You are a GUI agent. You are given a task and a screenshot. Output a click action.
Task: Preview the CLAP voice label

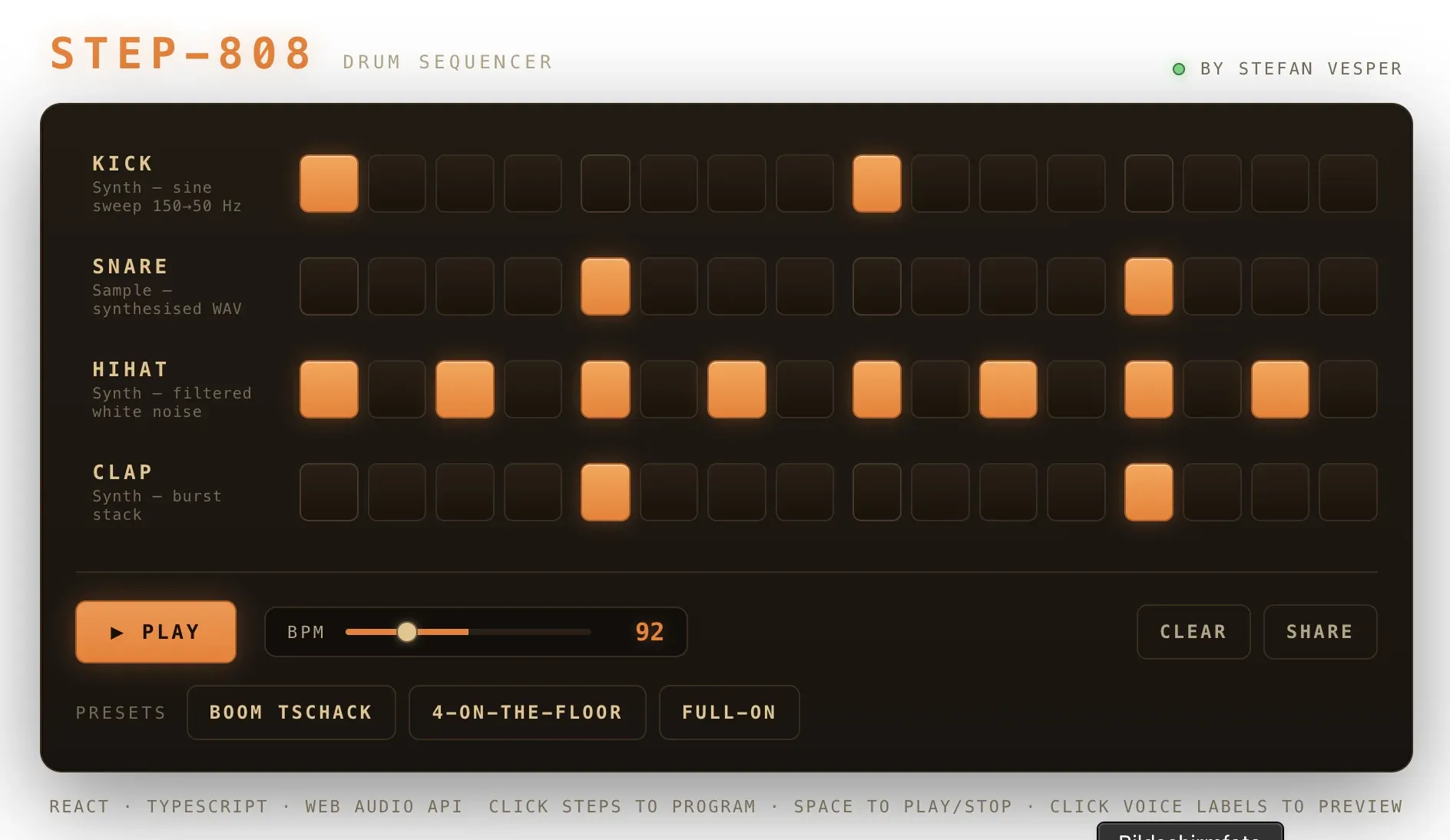click(123, 472)
